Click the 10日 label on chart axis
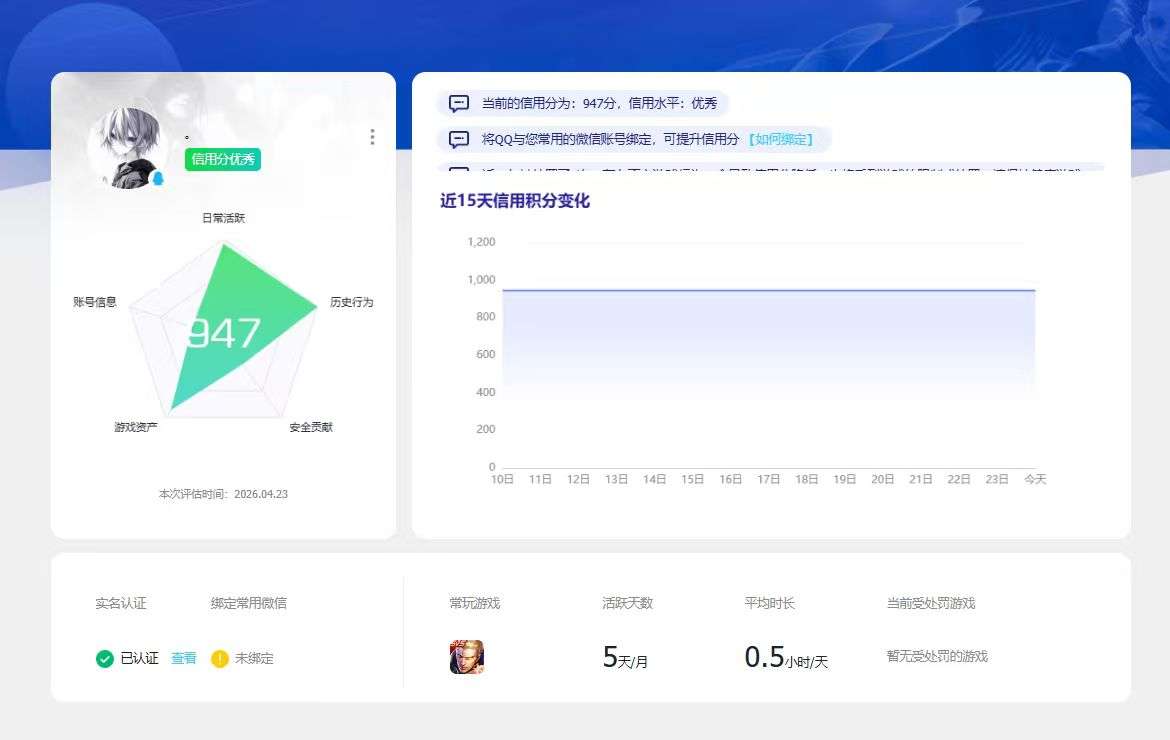This screenshot has height=740, width=1170. tap(502, 479)
